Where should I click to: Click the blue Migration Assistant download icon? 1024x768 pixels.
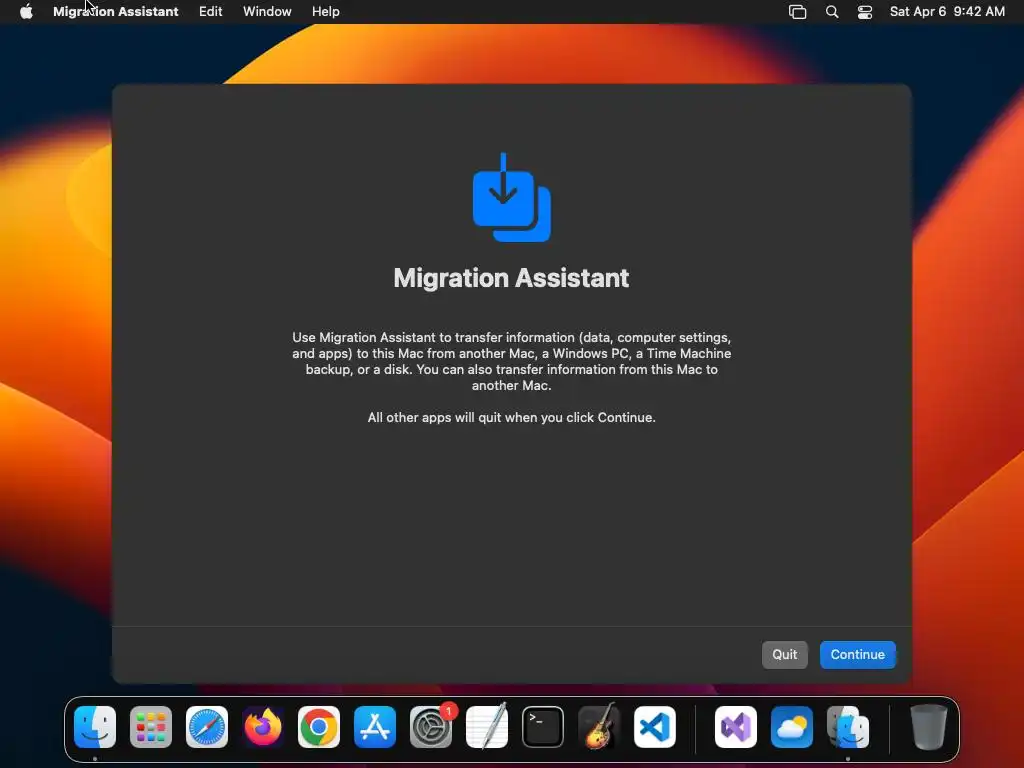tap(511, 197)
